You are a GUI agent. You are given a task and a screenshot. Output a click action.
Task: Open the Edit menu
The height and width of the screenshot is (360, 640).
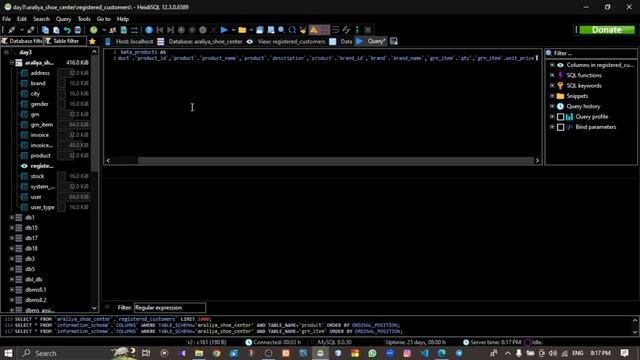coord(22,19)
